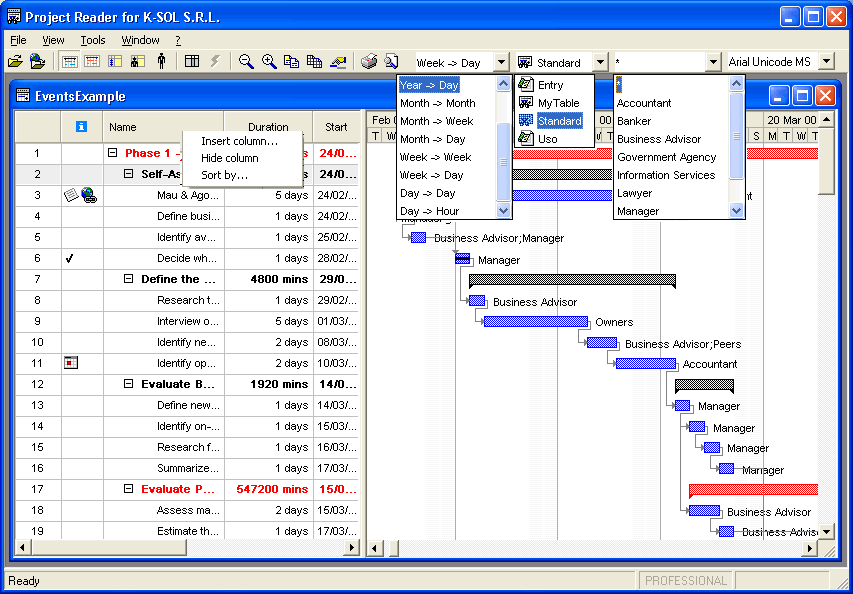Click the note icon in row 3
The width and height of the screenshot is (853, 594).
pyautogui.click(x=71, y=195)
